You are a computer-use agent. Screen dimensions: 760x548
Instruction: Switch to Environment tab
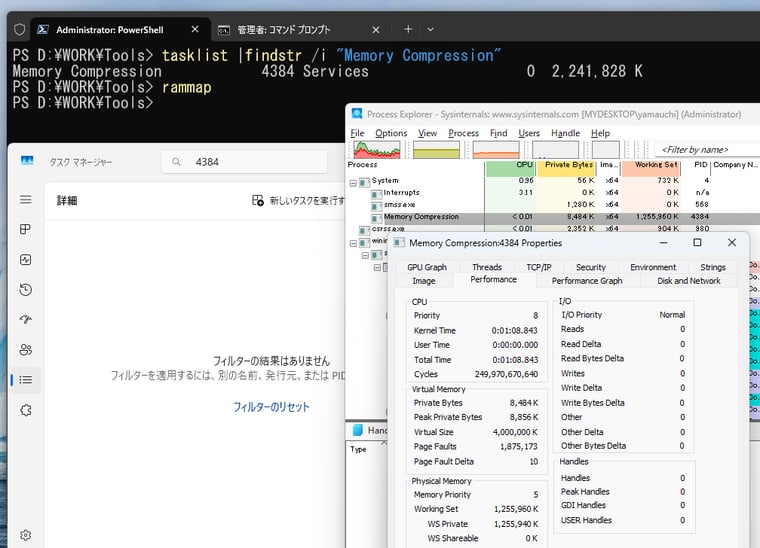click(x=653, y=267)
